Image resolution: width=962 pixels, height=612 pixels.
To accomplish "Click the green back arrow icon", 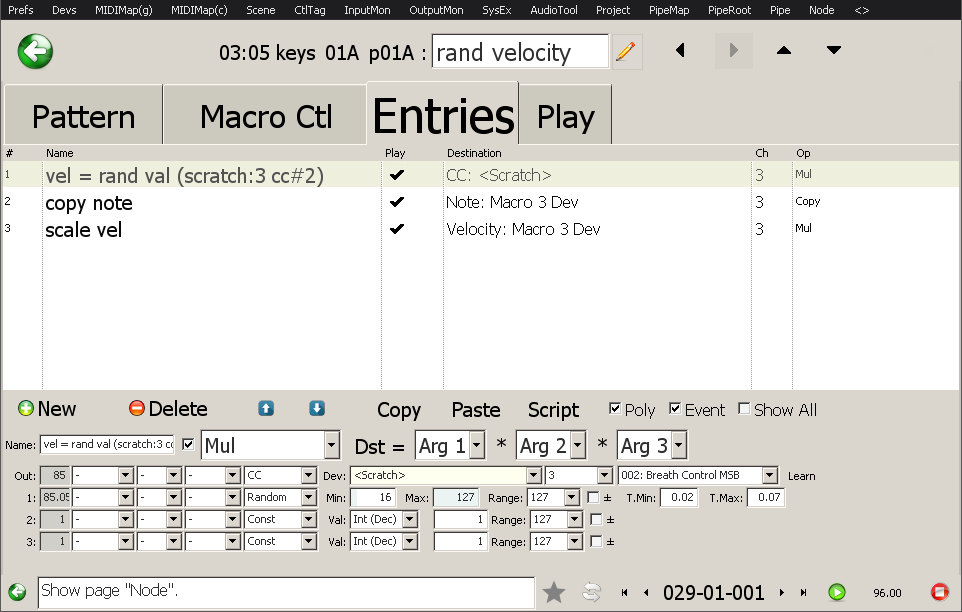I will [36, 51].
